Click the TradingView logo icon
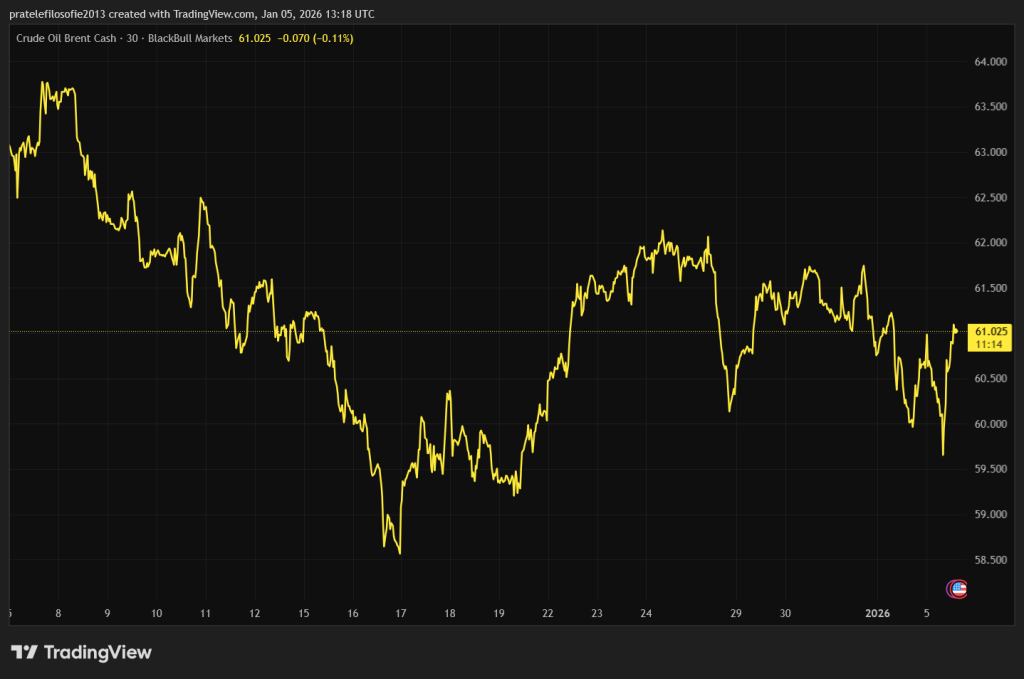The image size is (1024, 679). [25, 653]
